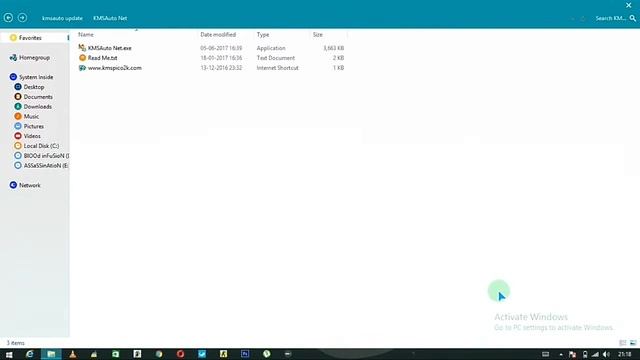Click in the Search KM... field

click(x=610, y=18)
